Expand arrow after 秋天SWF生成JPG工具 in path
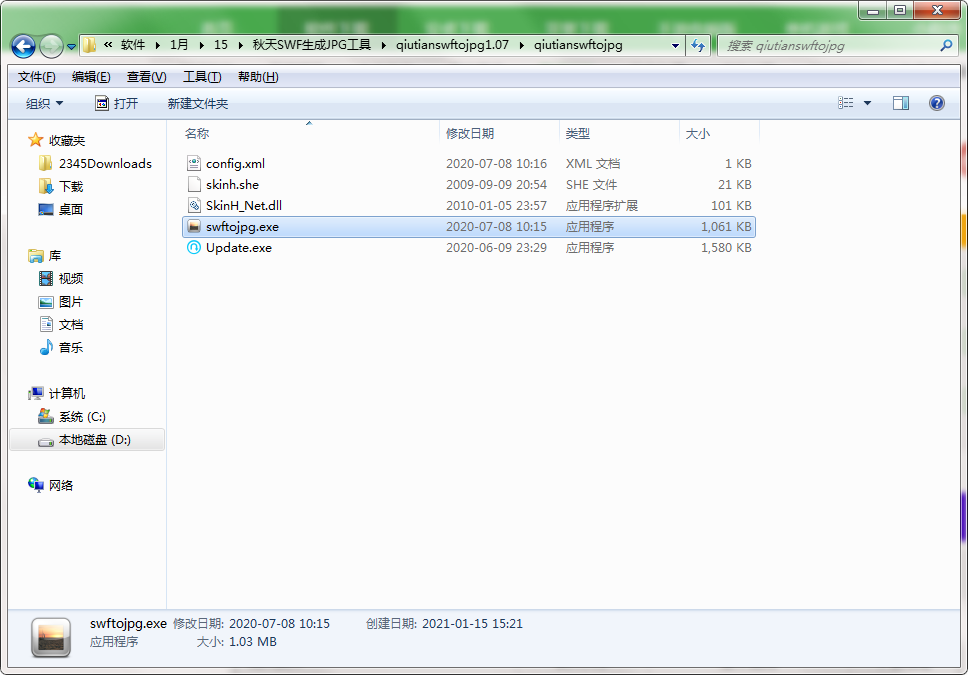This screenshot has height=675, width=968. click(x=383, y=45)
